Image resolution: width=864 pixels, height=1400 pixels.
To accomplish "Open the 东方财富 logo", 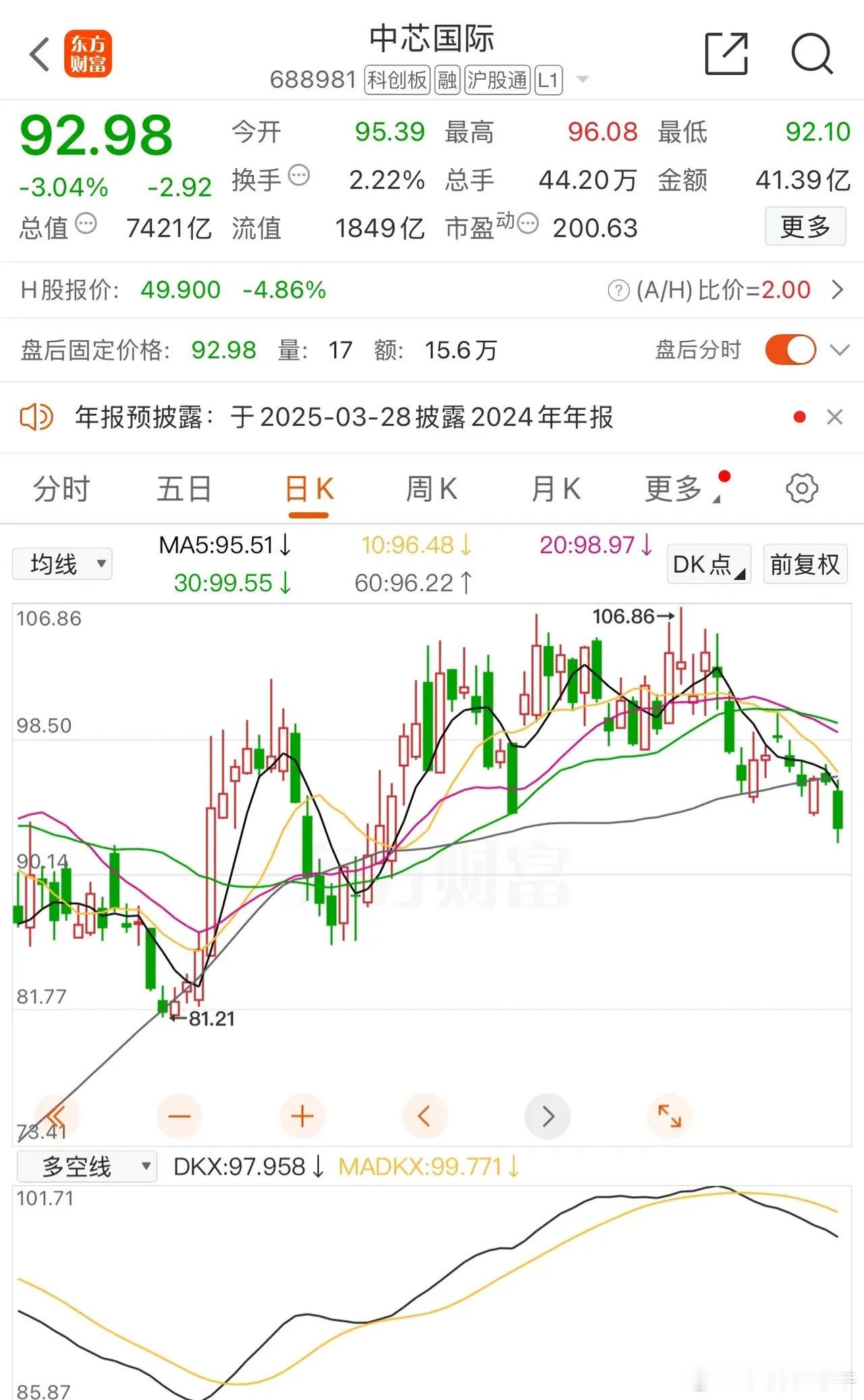I will point(88,54).
